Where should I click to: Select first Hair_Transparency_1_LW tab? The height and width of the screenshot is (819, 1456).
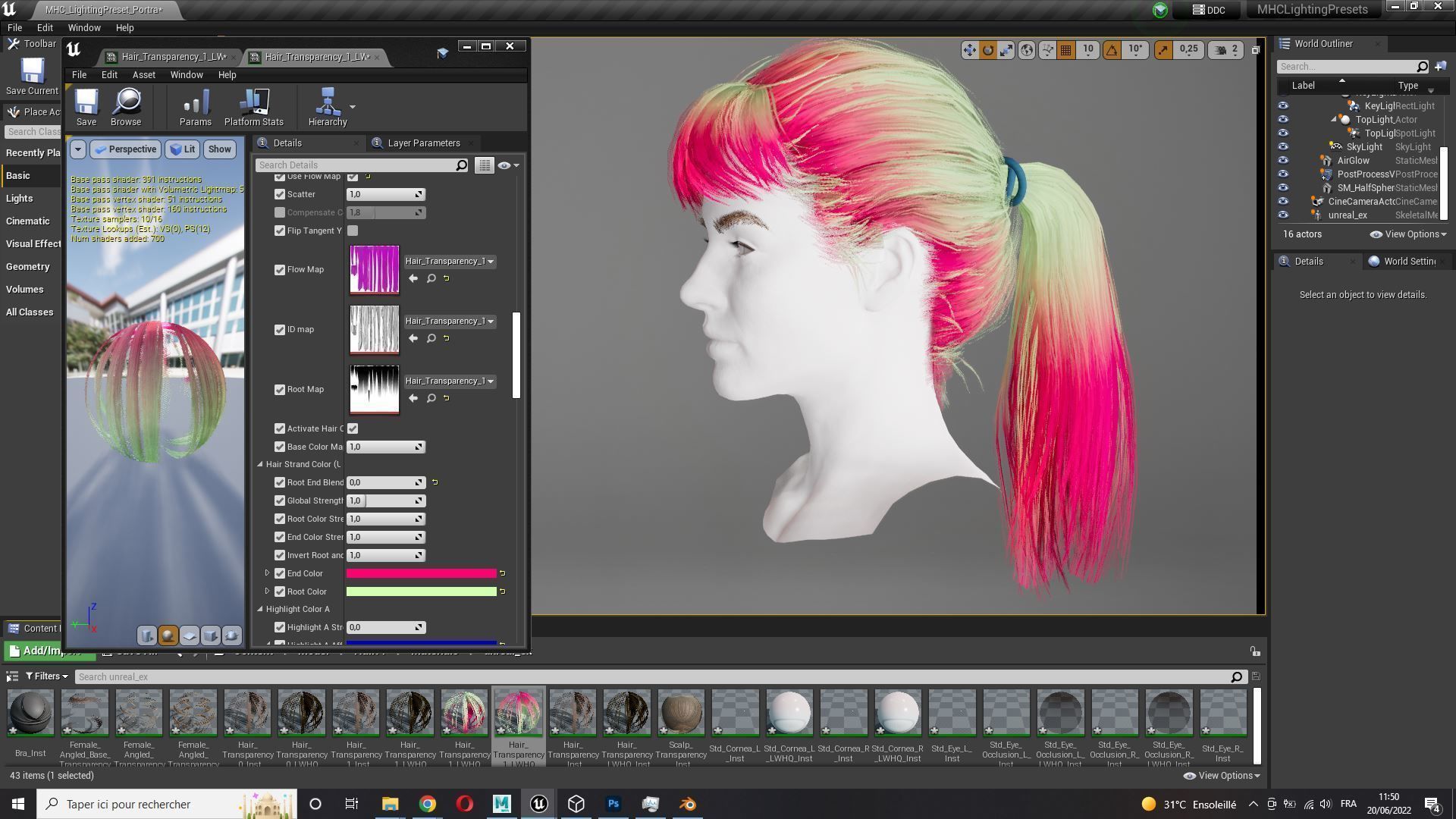point(173,57)
